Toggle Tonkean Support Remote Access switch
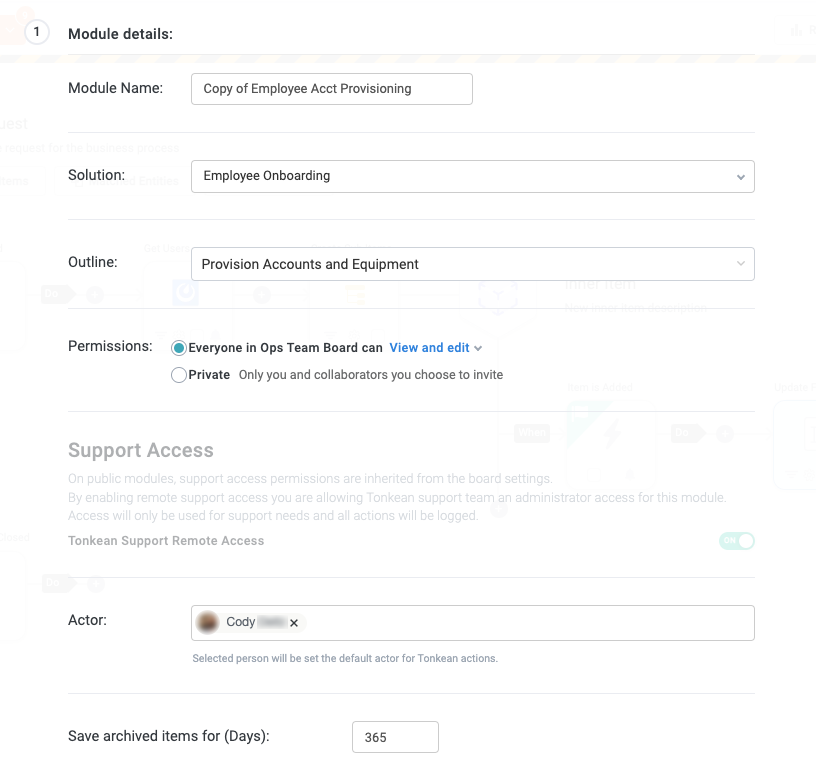The image size is (816, 780). click(736, 541)
